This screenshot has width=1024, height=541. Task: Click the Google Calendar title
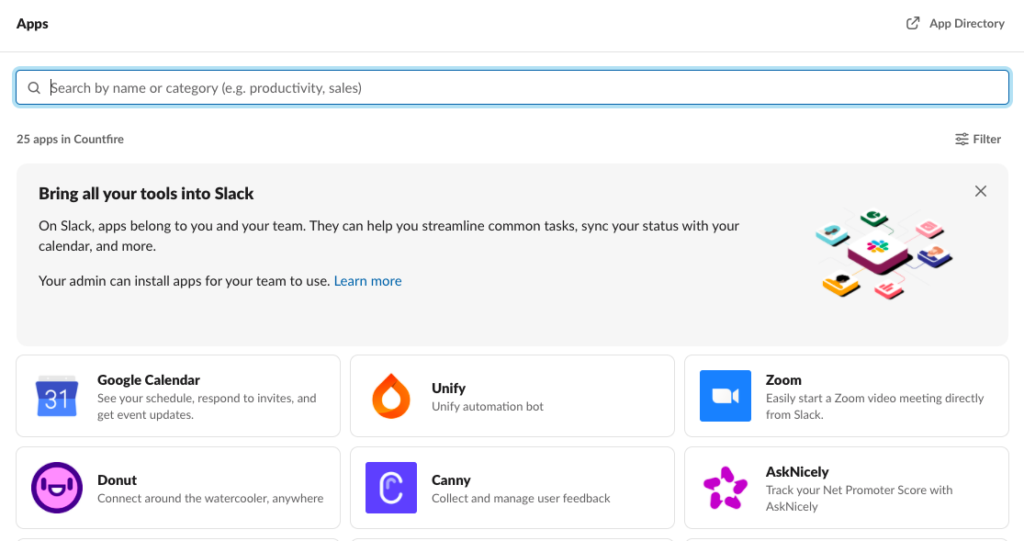pos(148,380)
